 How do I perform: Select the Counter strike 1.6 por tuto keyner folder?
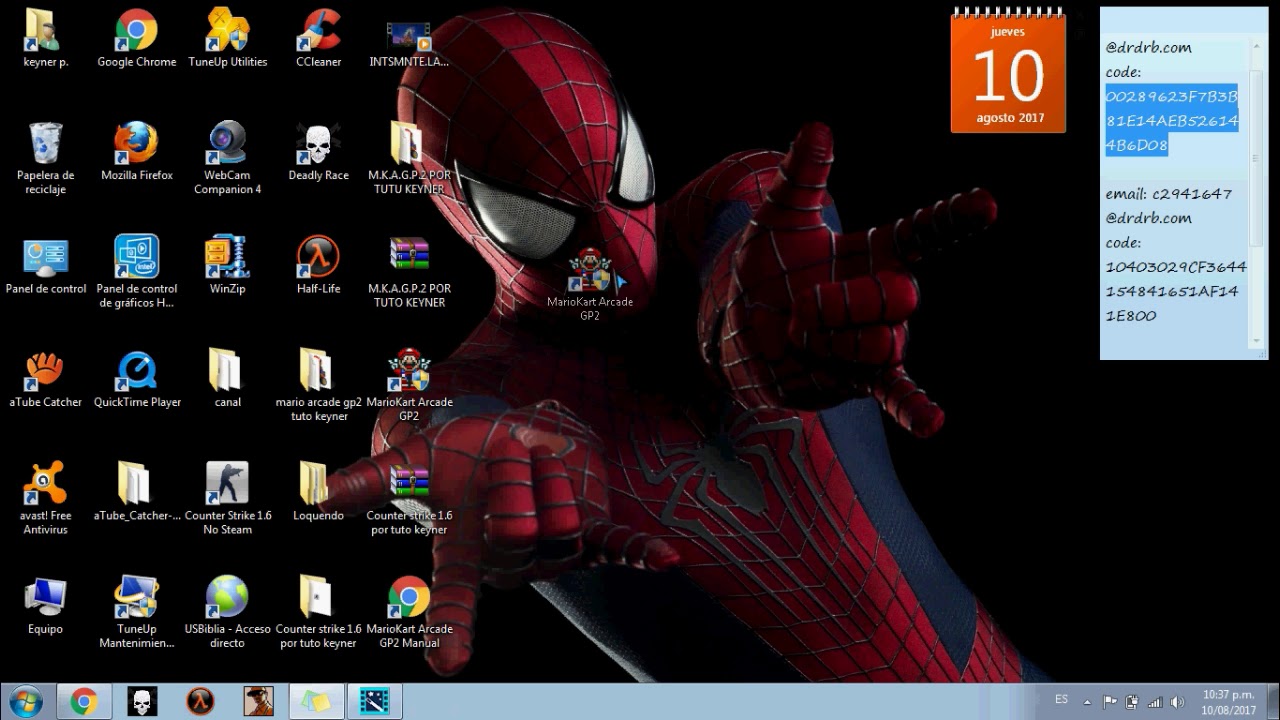pyautogui.click(x=318, y=613)
